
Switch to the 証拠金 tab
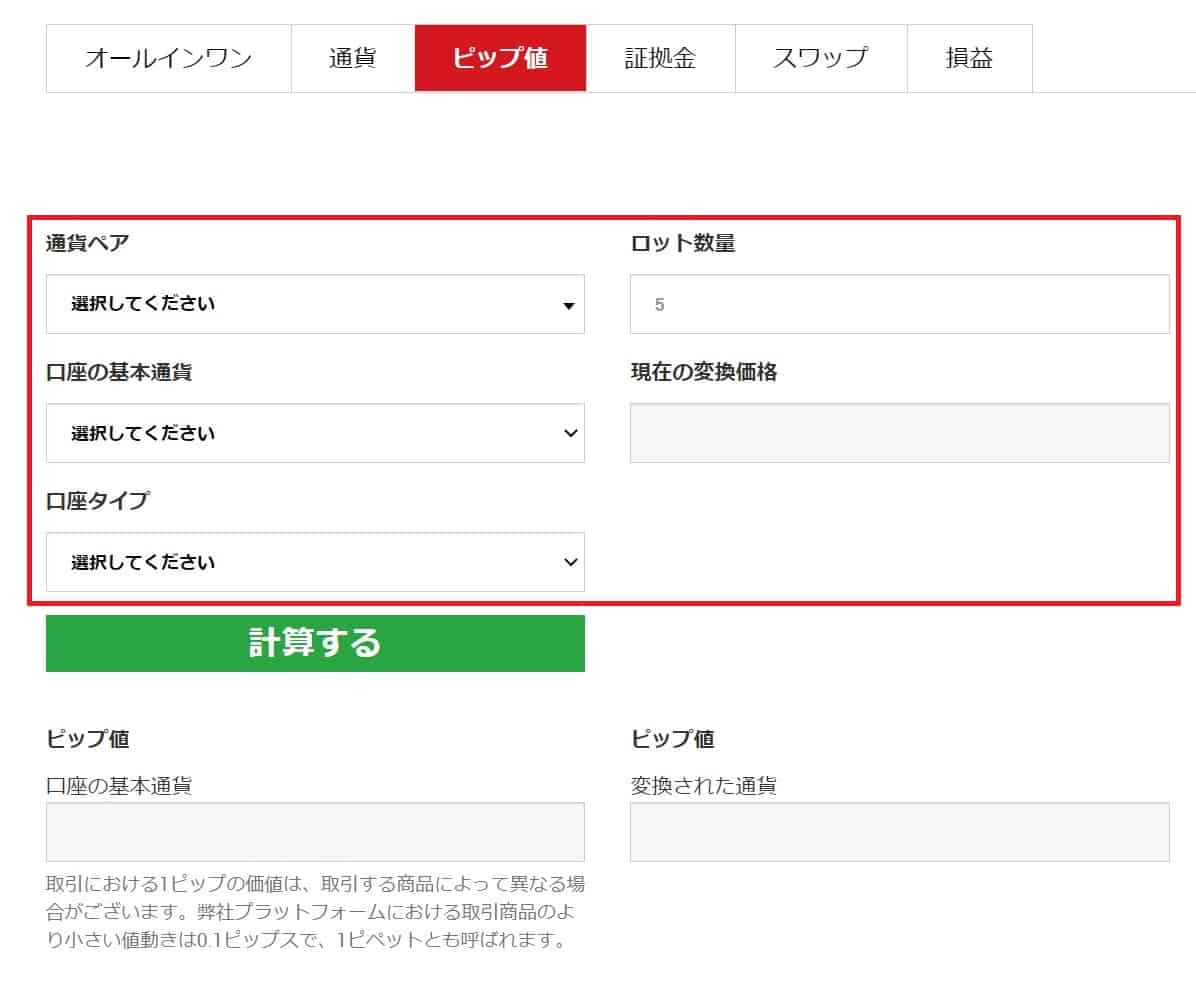pyautogui.click(x=661, y=58)
